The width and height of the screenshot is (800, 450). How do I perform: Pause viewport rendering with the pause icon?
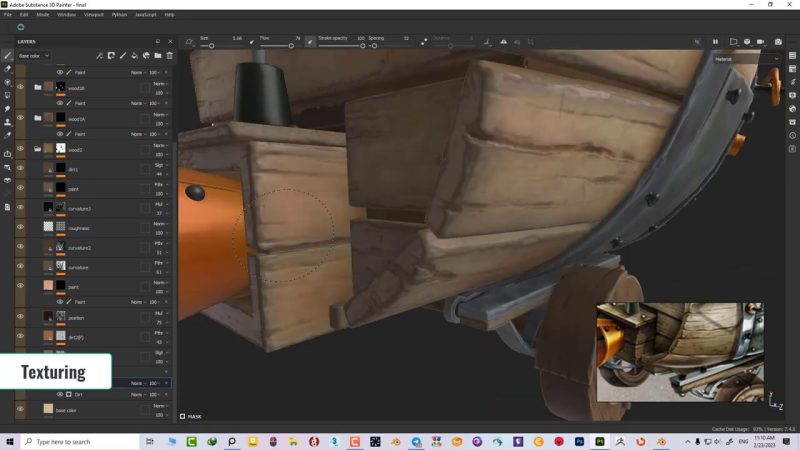715,42
